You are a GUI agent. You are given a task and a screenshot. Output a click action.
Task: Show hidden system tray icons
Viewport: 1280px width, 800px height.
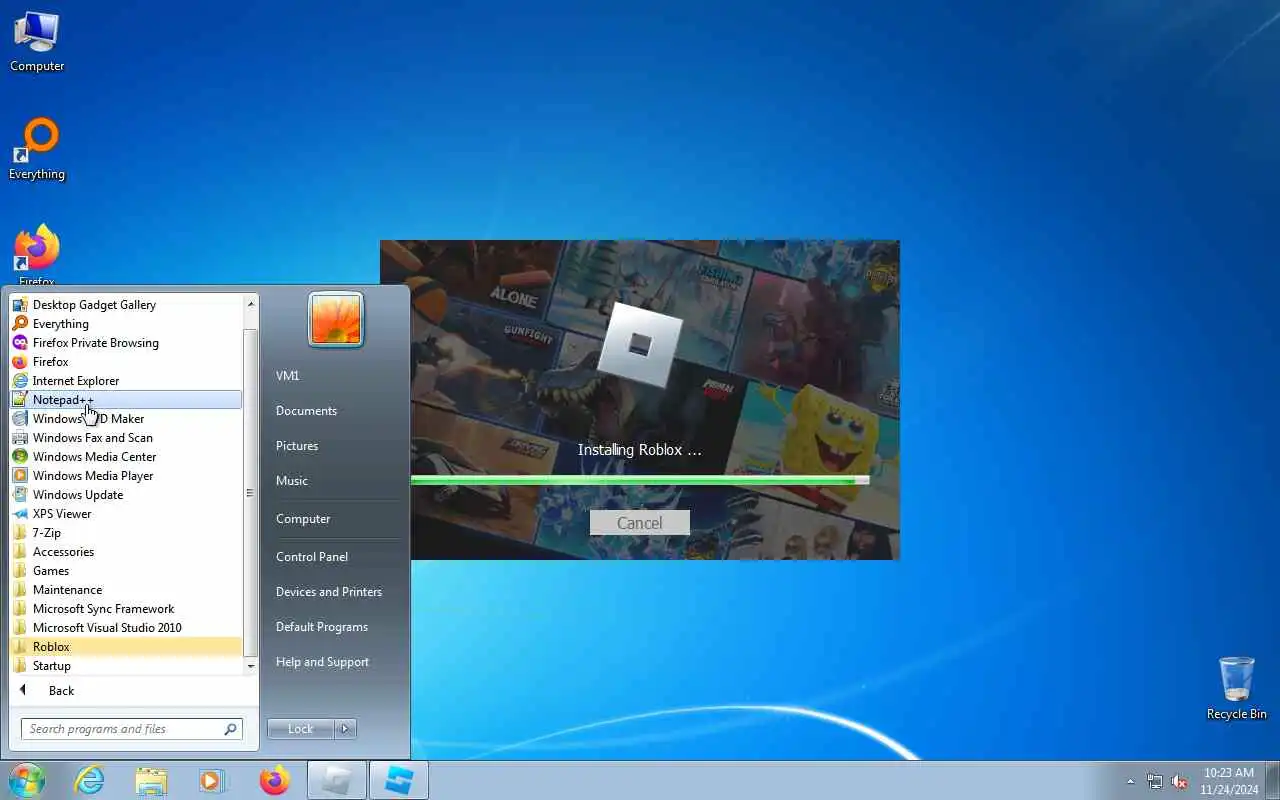[x=1131, y=781]
